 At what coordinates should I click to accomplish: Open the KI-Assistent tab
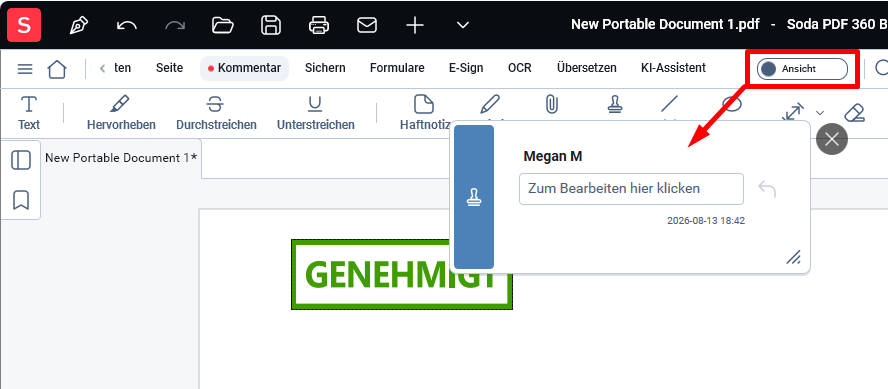pyautogui.click(x=673, y=68)
